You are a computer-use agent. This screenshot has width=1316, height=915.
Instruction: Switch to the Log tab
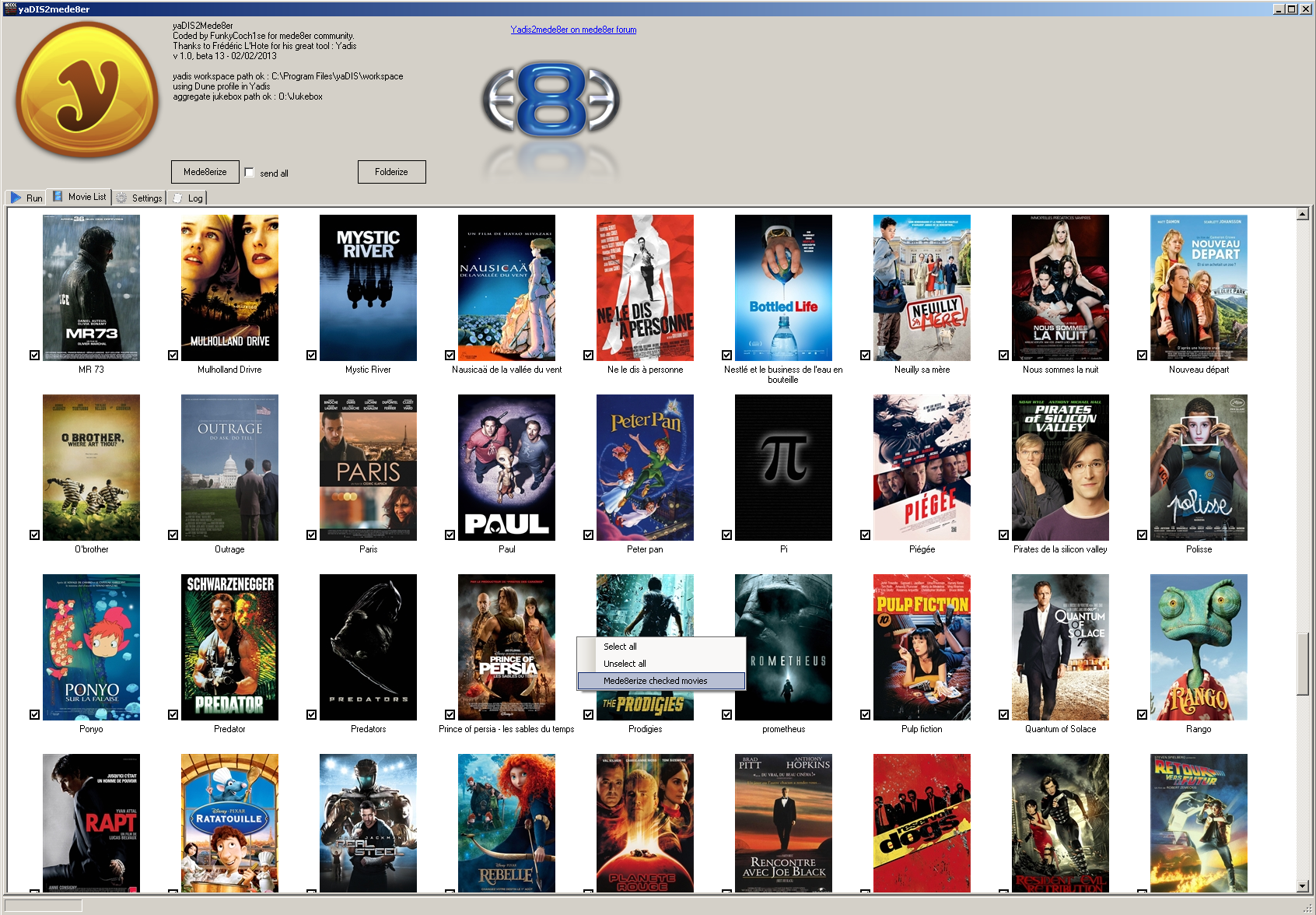coord(187,198)
